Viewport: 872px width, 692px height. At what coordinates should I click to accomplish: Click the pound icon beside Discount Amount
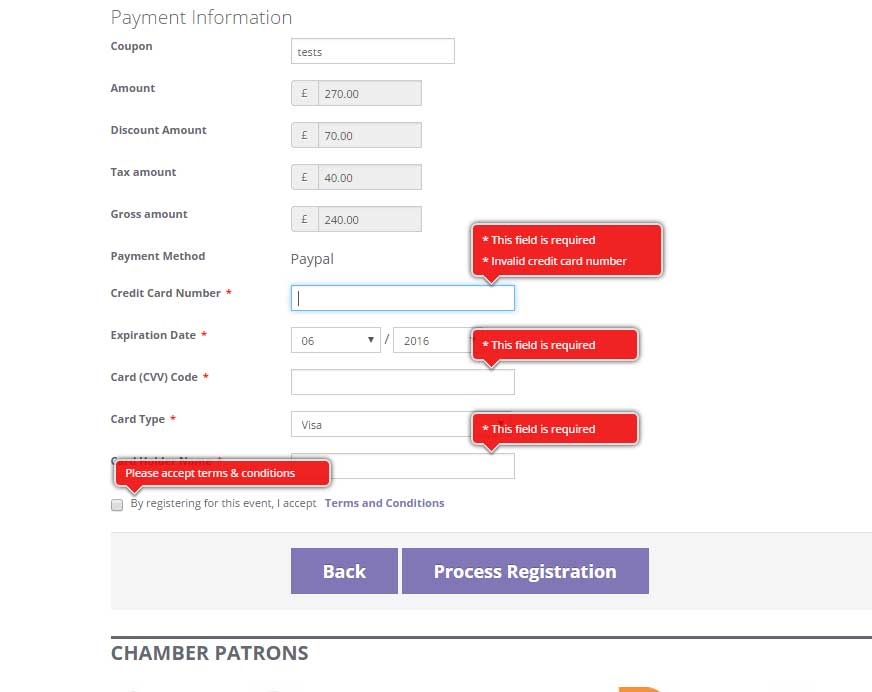(x=305, y=135)
